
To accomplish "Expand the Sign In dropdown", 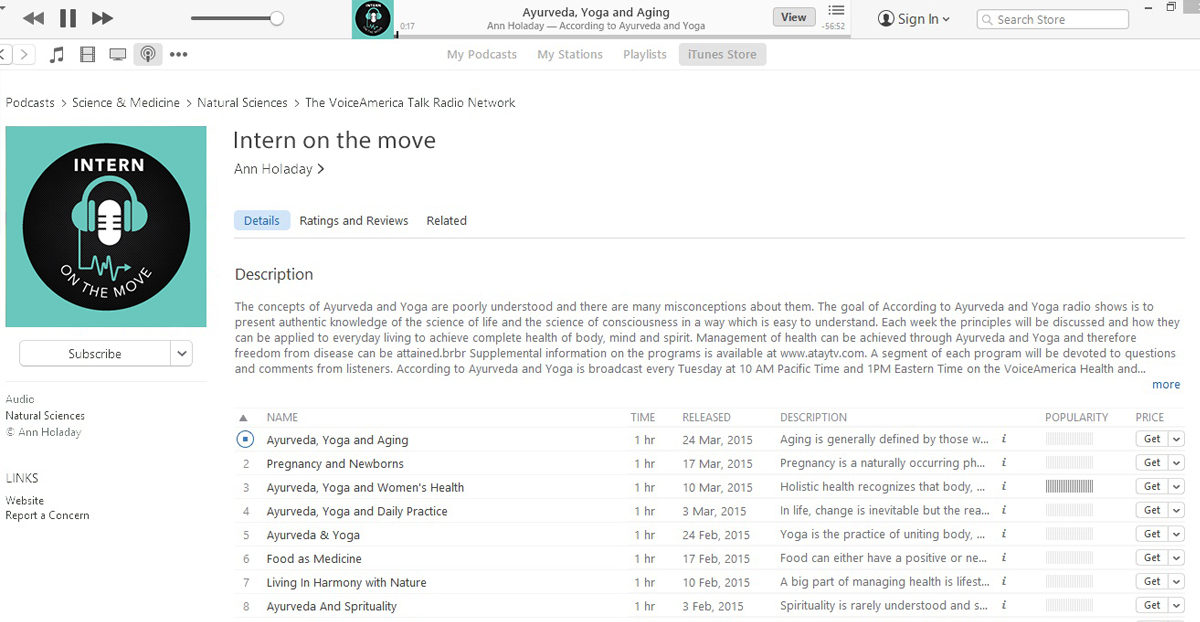I will [x=945, y=18].
